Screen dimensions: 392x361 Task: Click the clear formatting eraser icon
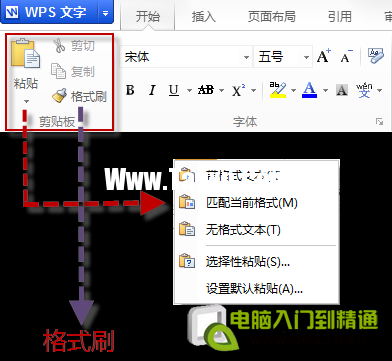point(376,56)
